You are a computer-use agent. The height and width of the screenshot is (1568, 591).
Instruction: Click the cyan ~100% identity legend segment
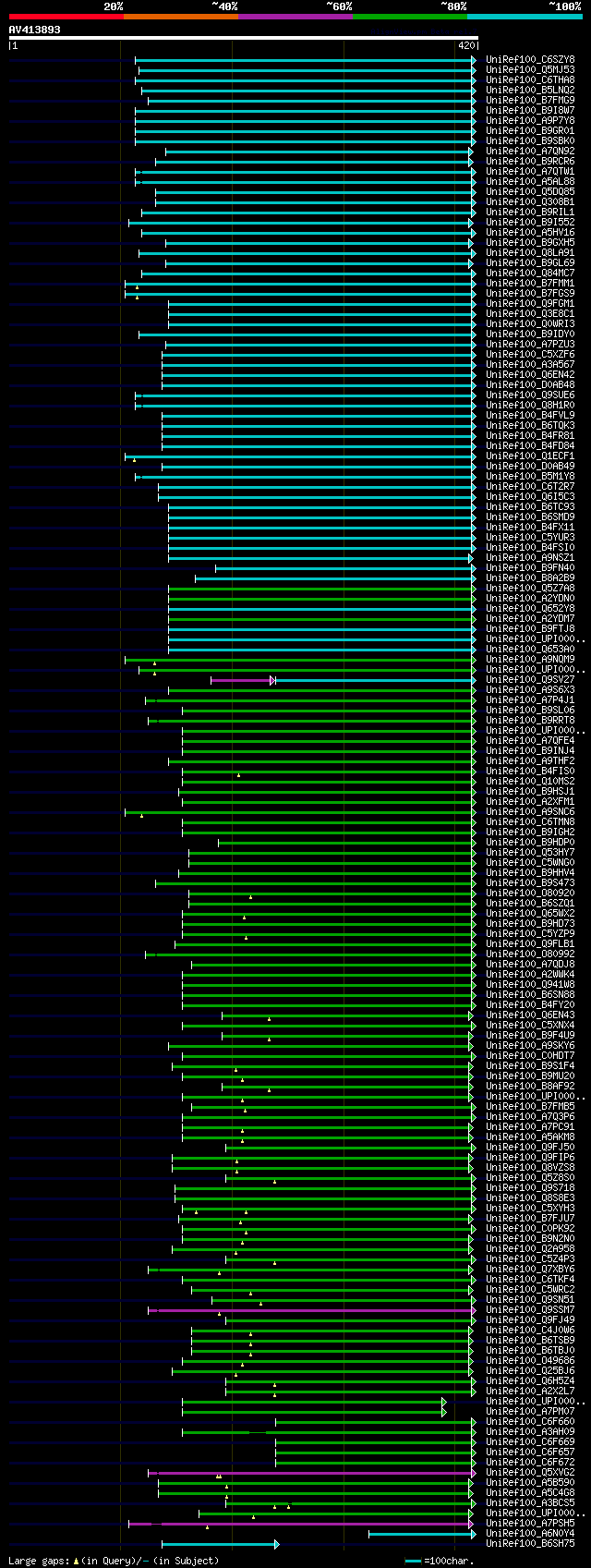(525, 16)
